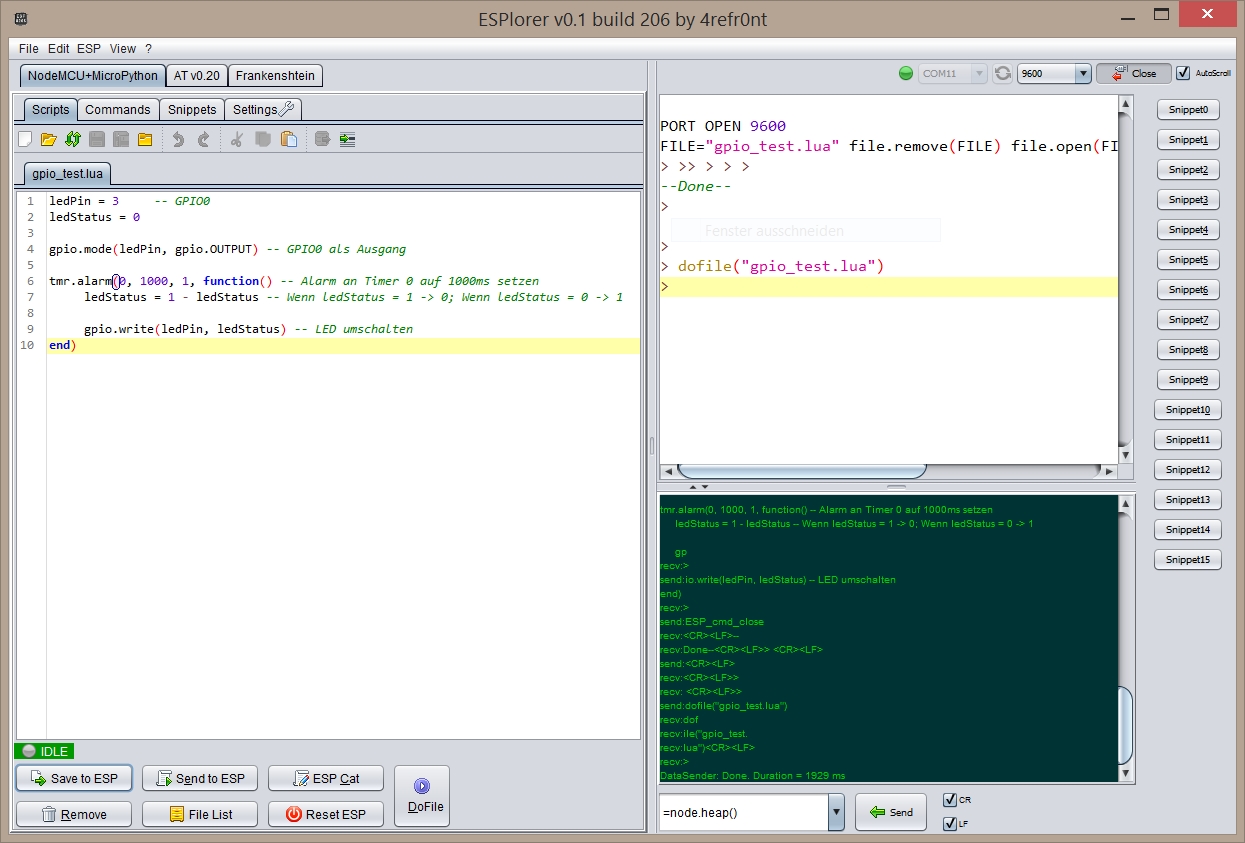1245x843 pixels.
Task: Click the log panel vertical scrollbar thumb
Action: click(x=1126, y=725)
